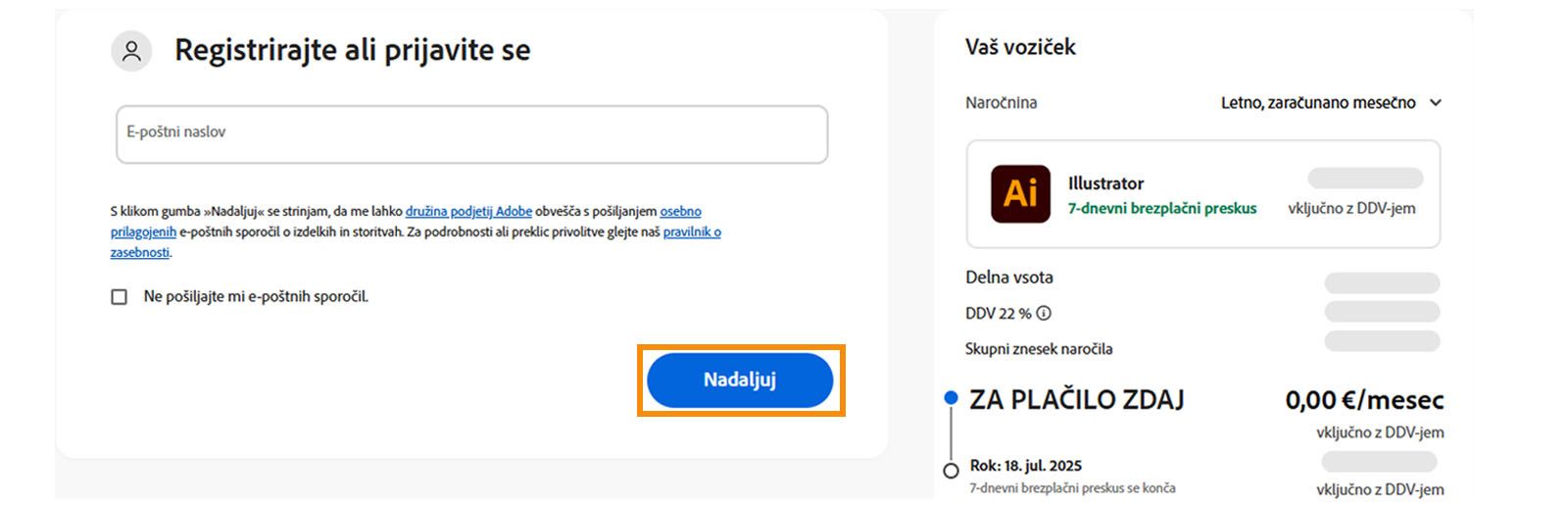Open the pravilnik o zasebnosti link
Screen dimensions: 1568x508
[691, 232]
